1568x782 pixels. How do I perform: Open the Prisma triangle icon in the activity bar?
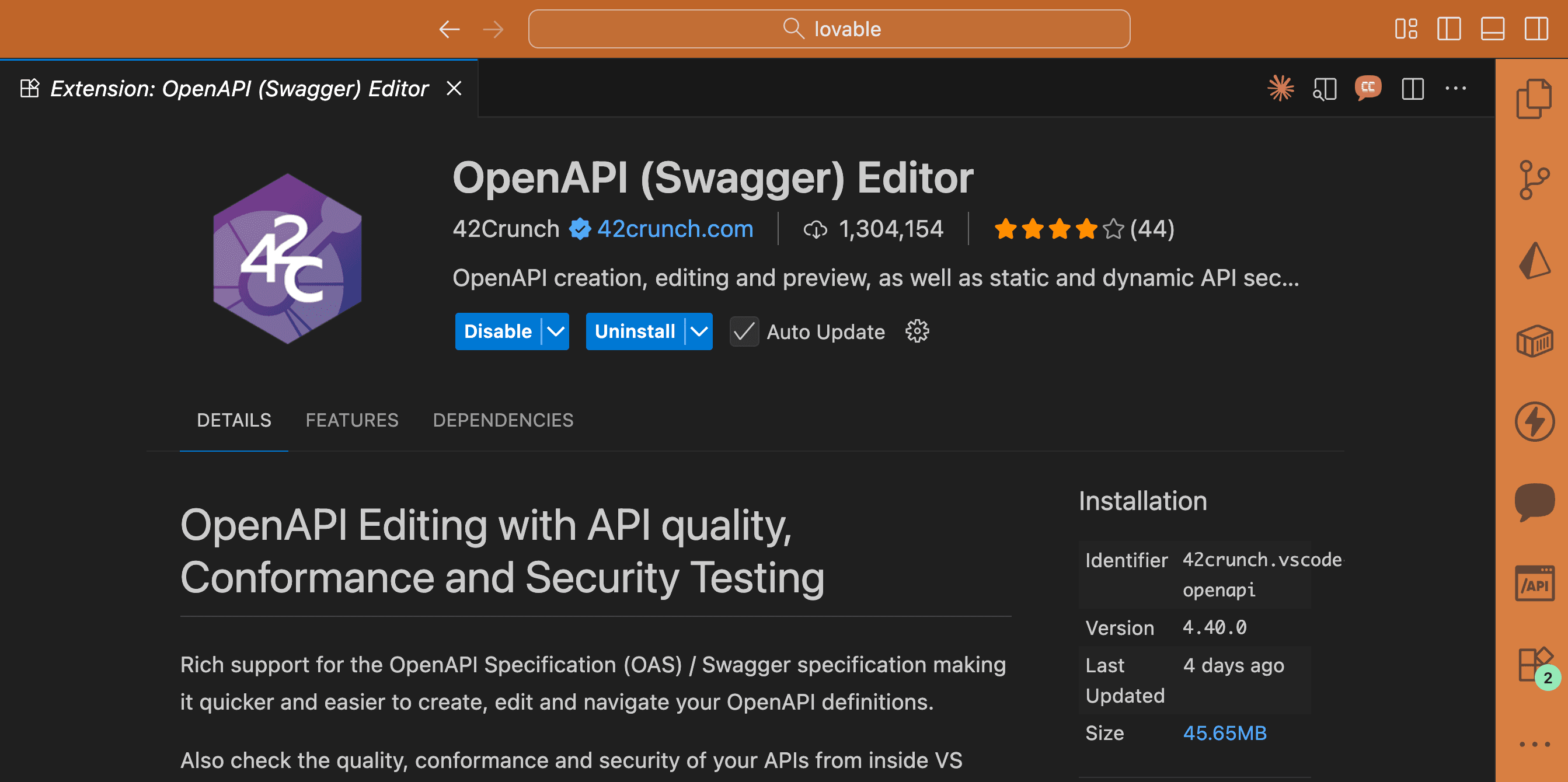tap(1534, 260)
